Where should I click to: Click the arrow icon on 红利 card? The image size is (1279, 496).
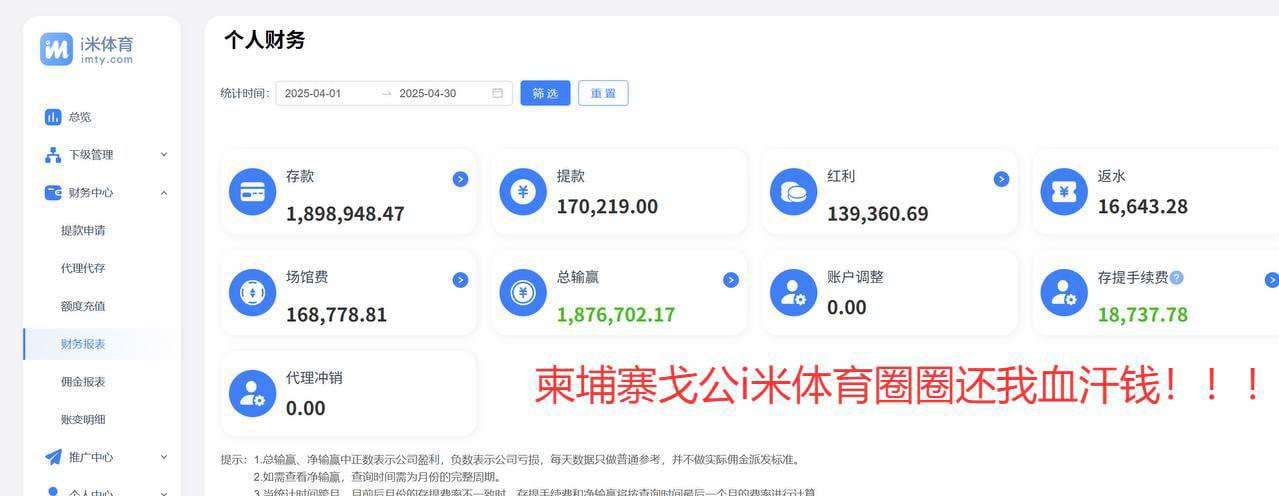[1001, 179]
